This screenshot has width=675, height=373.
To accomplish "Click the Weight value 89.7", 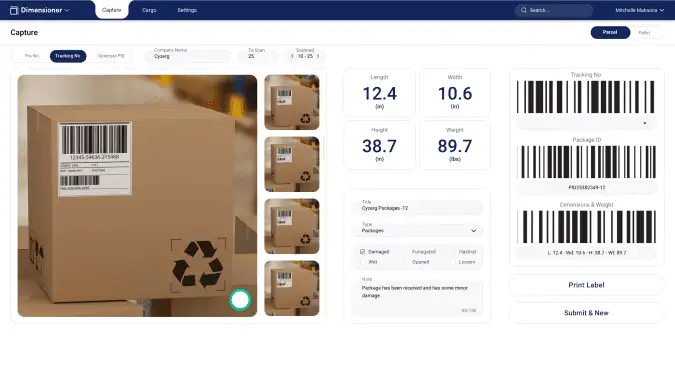I will coord(455,146).
